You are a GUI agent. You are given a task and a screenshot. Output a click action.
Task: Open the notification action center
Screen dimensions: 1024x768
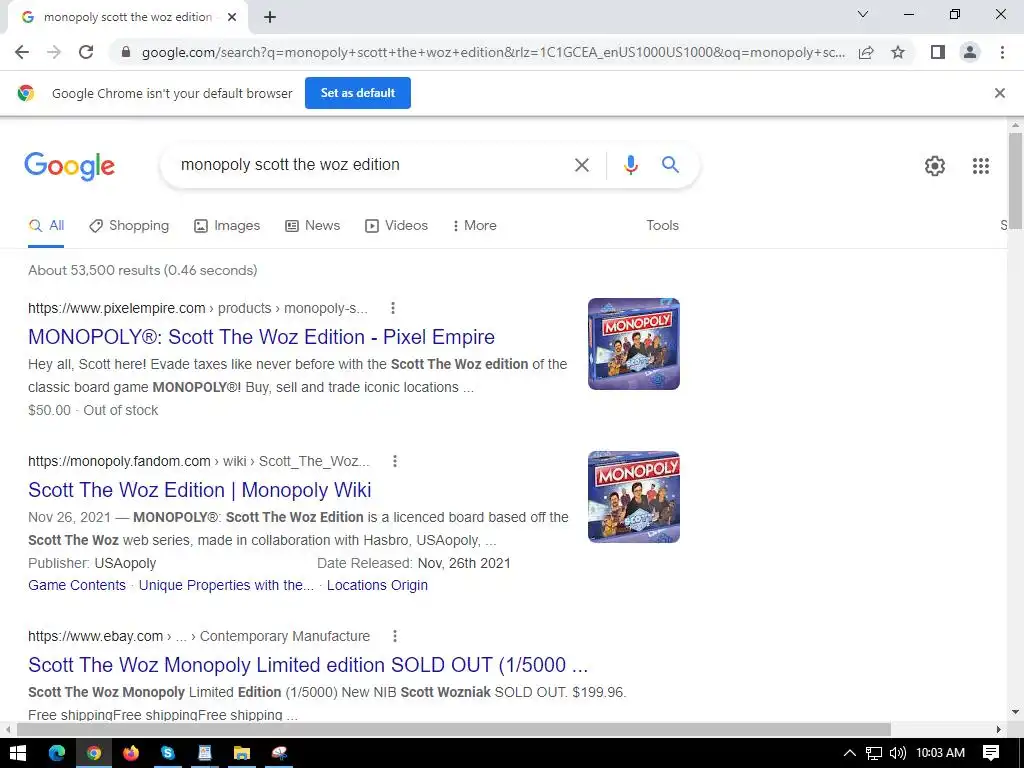(x=991, y=753)
